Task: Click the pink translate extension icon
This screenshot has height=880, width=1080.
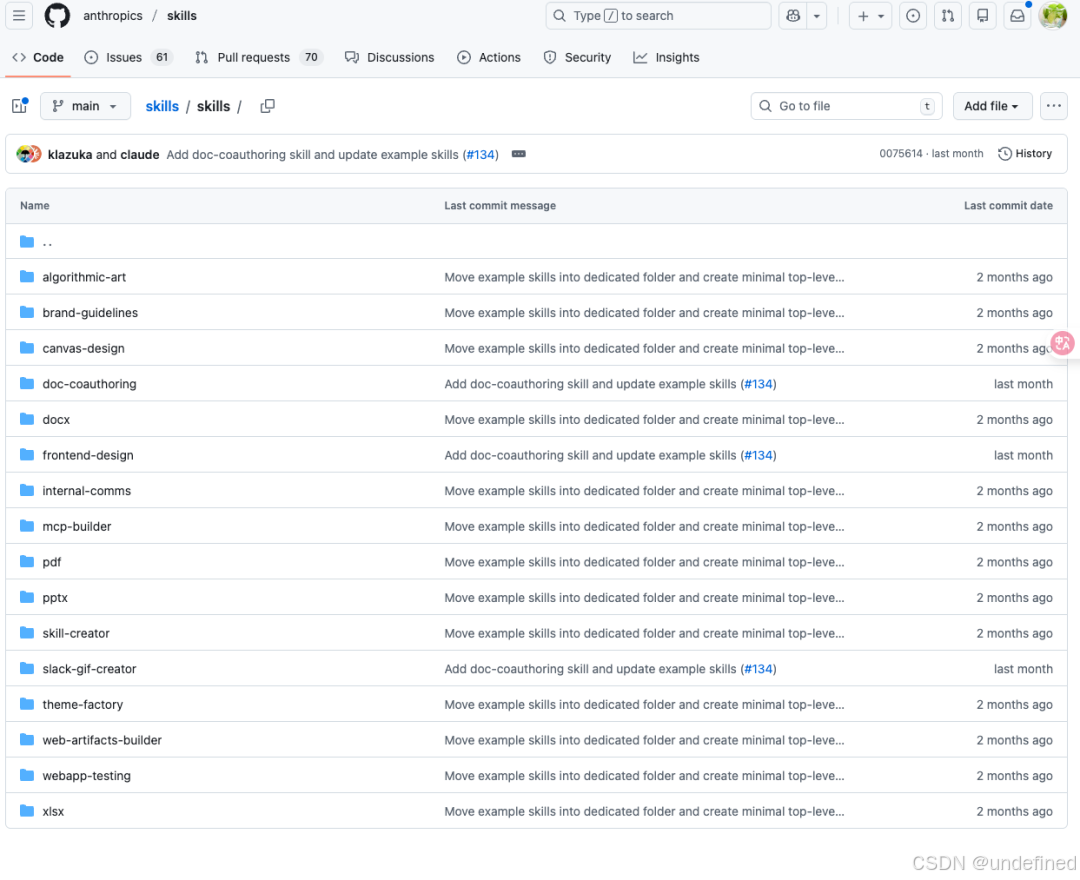Action: (x=1063, y=342)
